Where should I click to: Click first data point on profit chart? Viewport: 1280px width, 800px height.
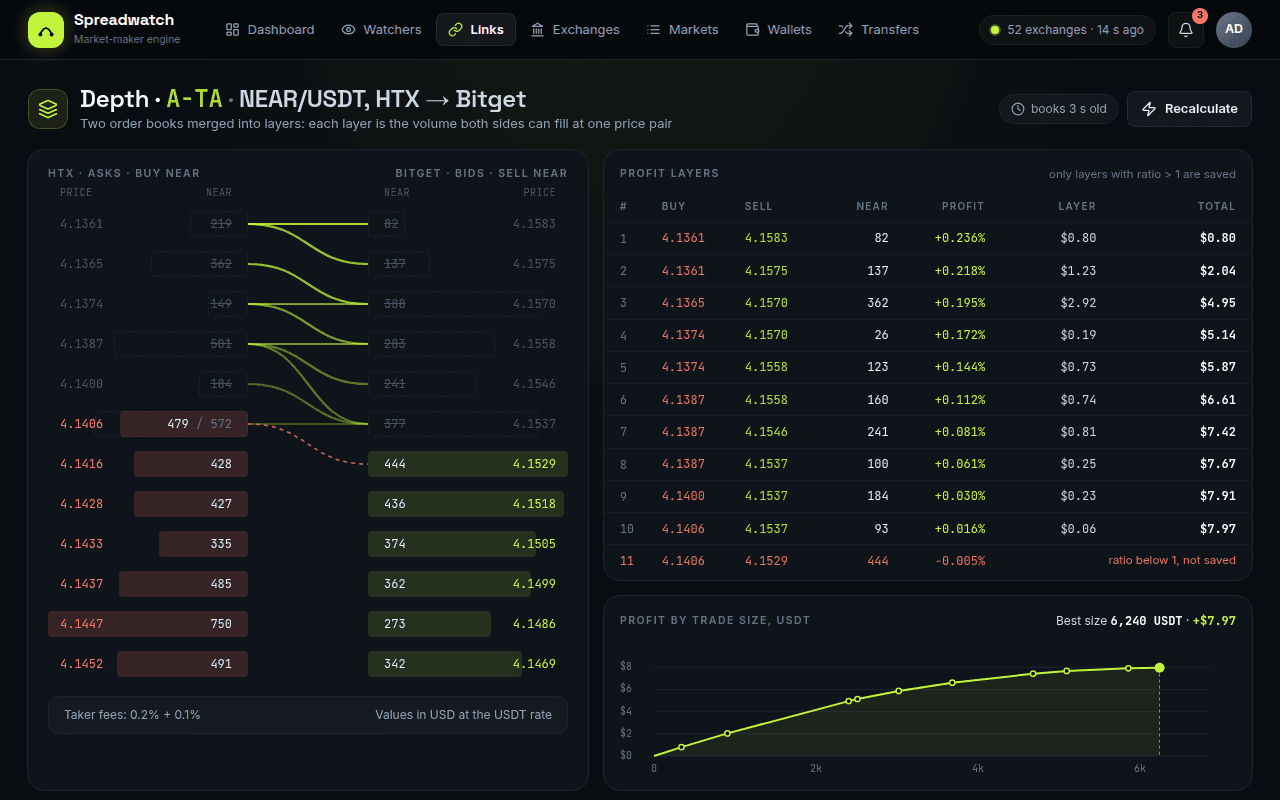pyautogui.click(x=681, y=747)
